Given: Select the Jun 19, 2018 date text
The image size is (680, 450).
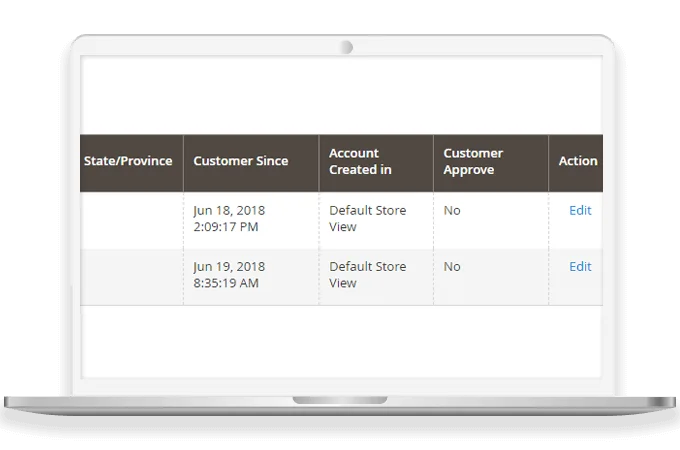Looking at the screenshot, I should pos(229,267).
